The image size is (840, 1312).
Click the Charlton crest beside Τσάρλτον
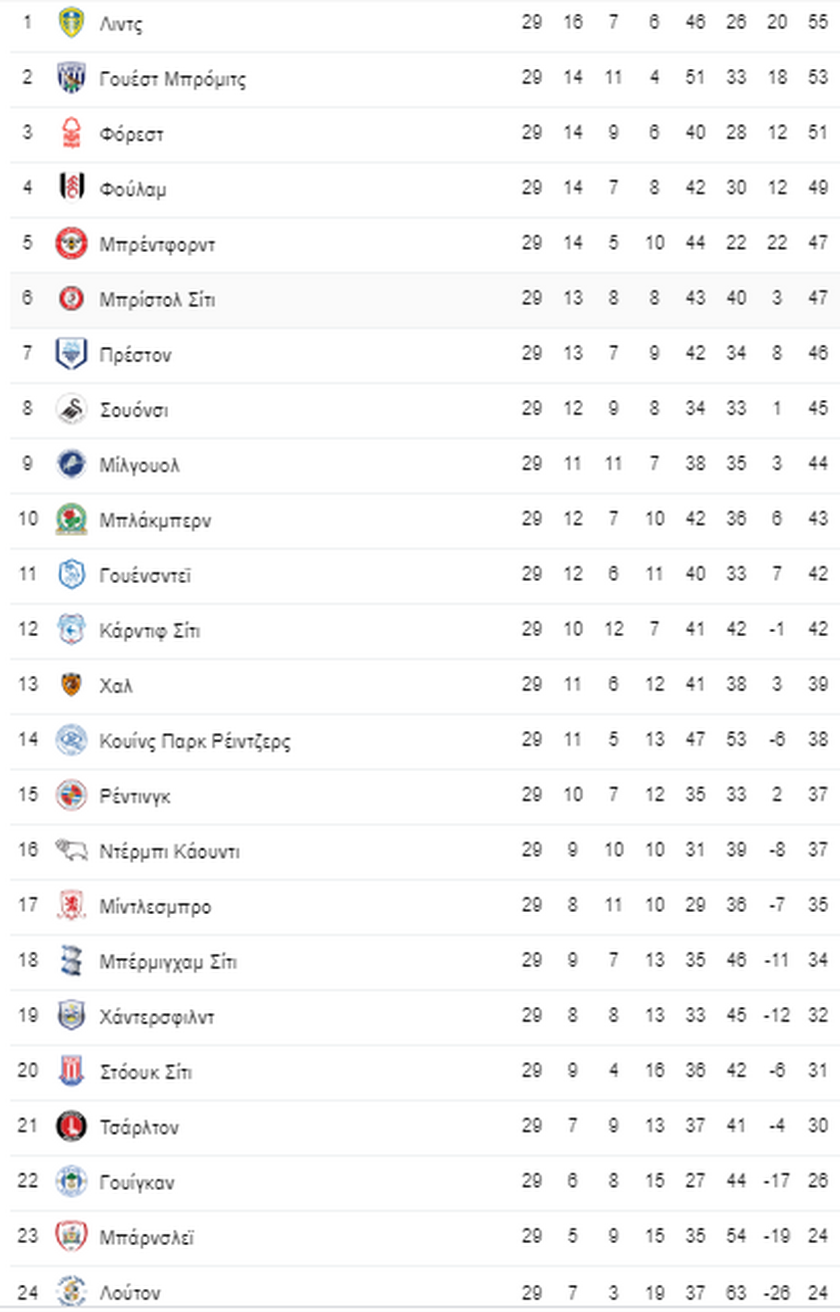tap(71, 1126)
